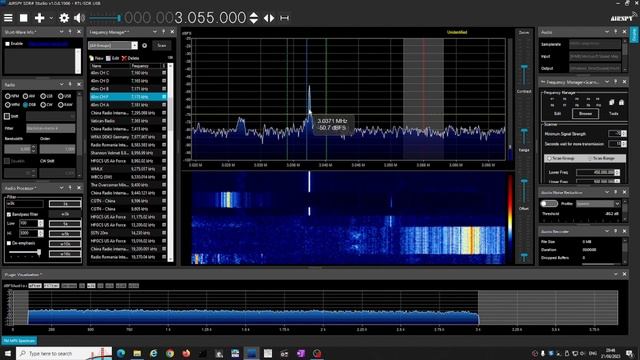
Task: Switch to the FM MPX Spectrum tab
Action: click(x=19, y=340)
